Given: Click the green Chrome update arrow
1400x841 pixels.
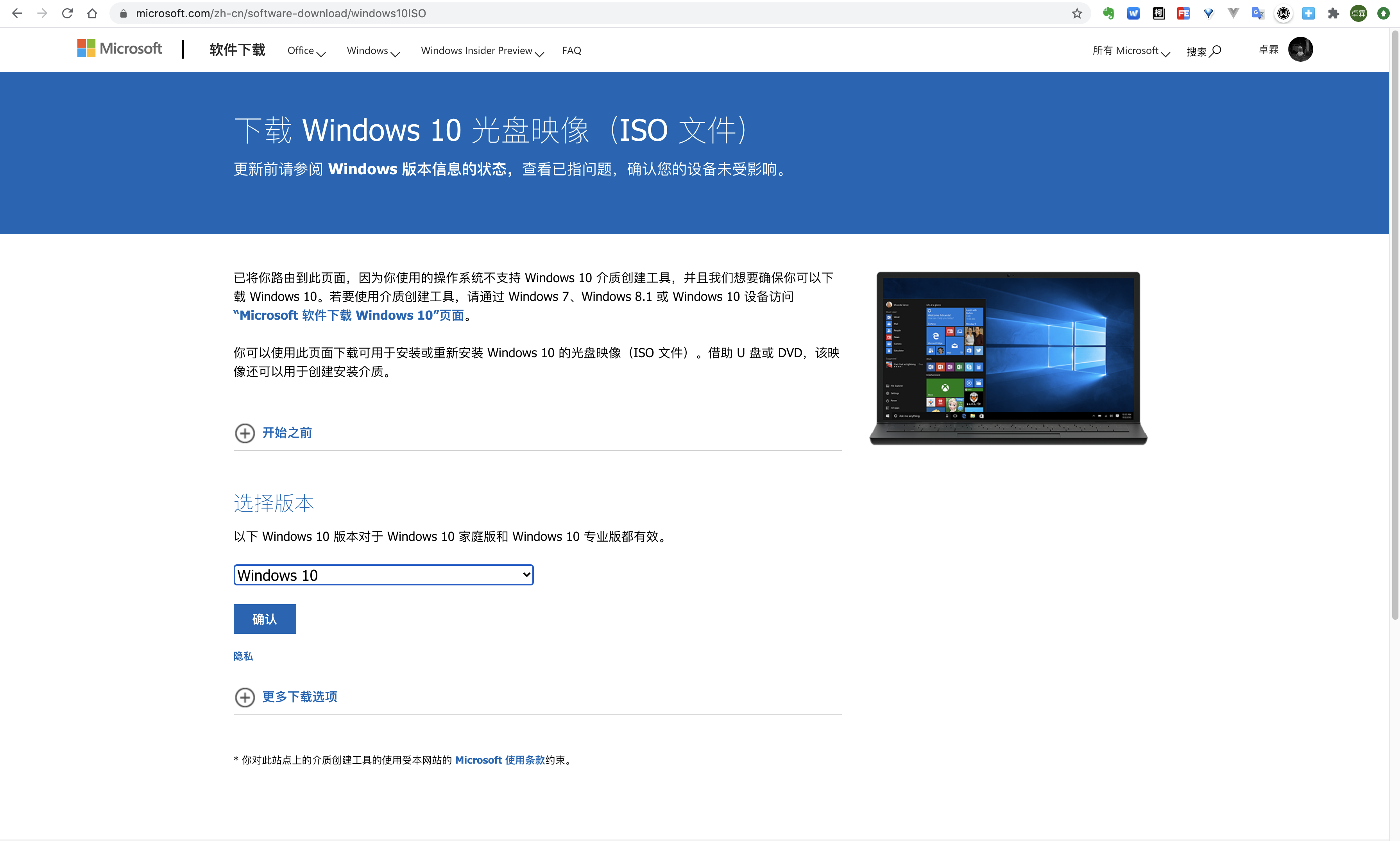Looking at the screenshot, I should tap(1383, 13).
